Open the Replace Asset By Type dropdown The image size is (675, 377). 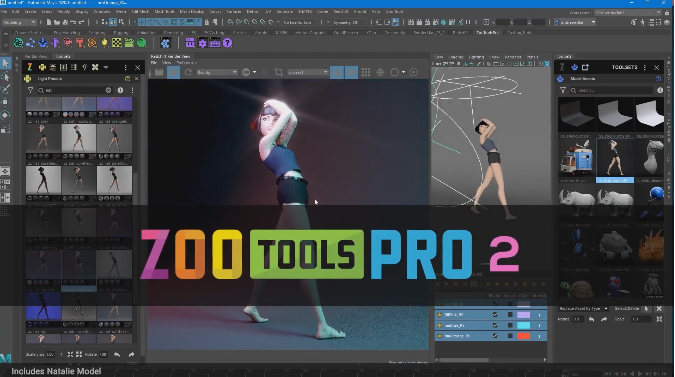click(x=583, y=309)
